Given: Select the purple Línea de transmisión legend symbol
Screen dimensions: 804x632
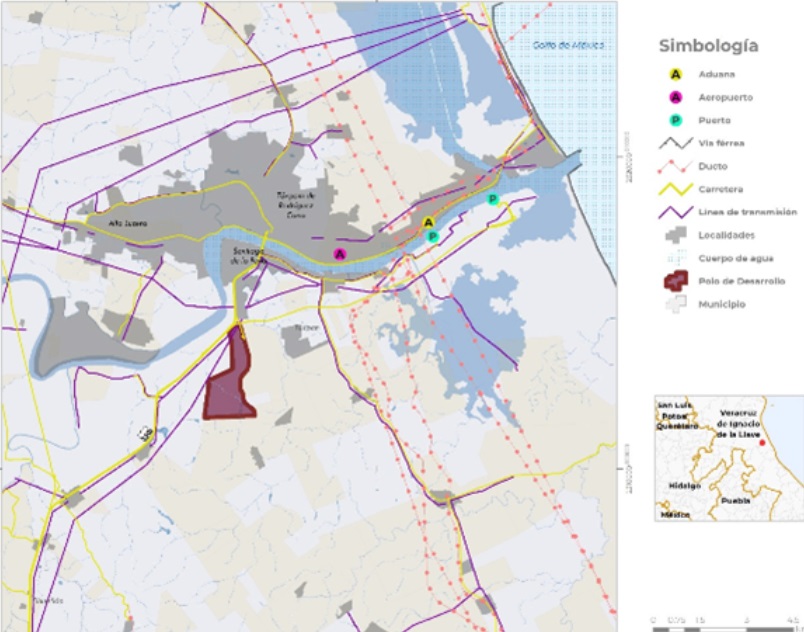Looking at the screenshot, I should [675, 212].
